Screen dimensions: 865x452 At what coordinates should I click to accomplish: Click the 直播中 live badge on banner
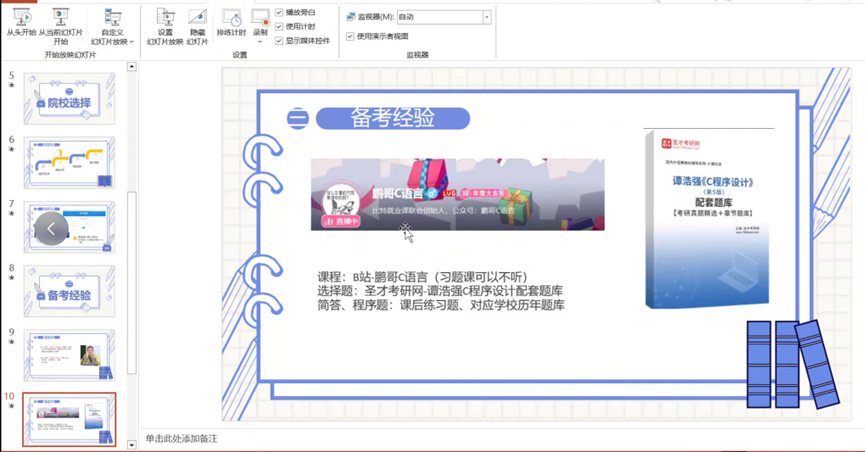[341, 221]
